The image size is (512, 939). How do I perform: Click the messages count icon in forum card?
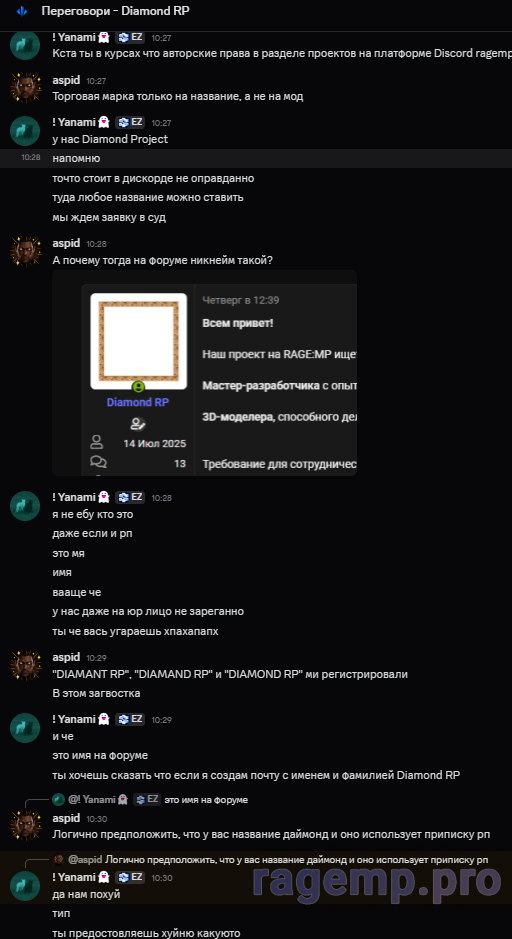pos(96,462)
